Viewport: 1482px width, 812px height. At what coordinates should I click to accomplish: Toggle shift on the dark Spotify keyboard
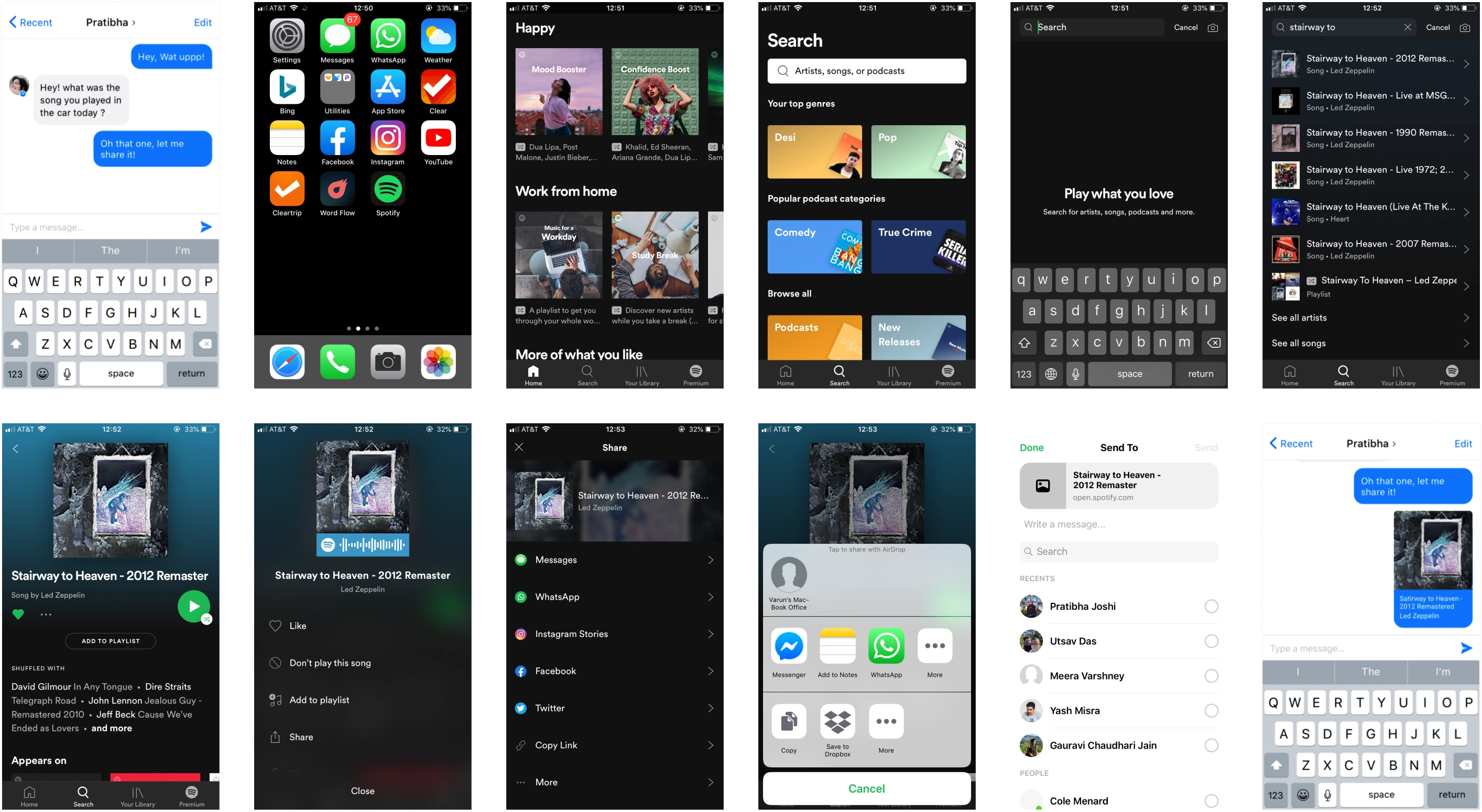click(1024, 343)
